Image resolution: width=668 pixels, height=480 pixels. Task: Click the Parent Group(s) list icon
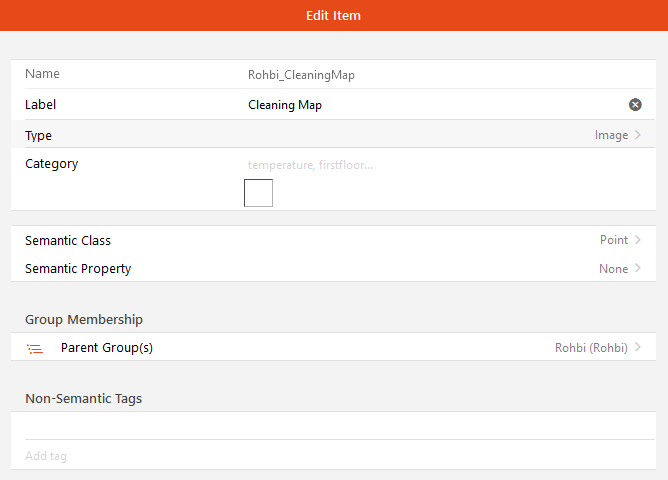[35, 348]
